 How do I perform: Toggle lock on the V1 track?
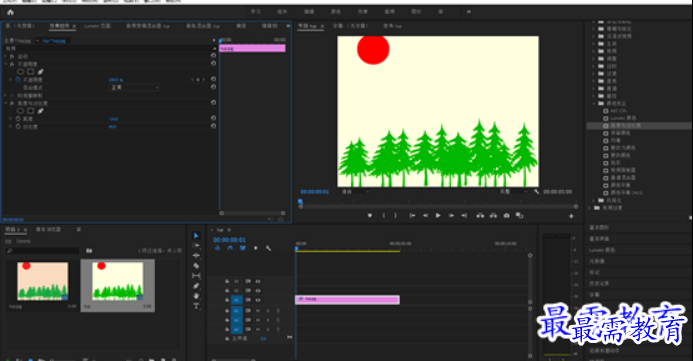pyautogui.click(x=227, y=300)
